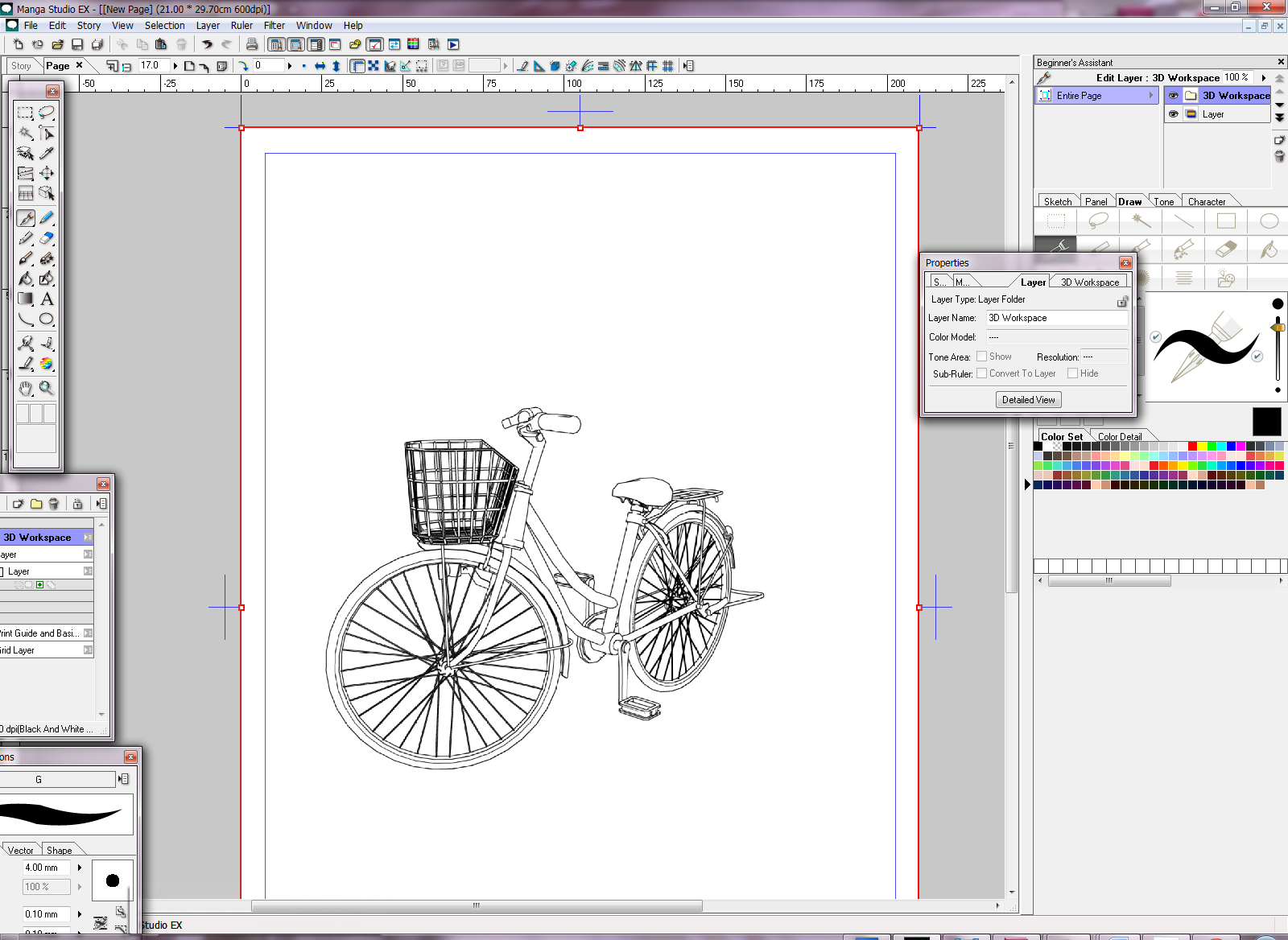Click the Detailed View button
The height and width of the screenshot is (940, 1288).
(x=1028, y=400)
